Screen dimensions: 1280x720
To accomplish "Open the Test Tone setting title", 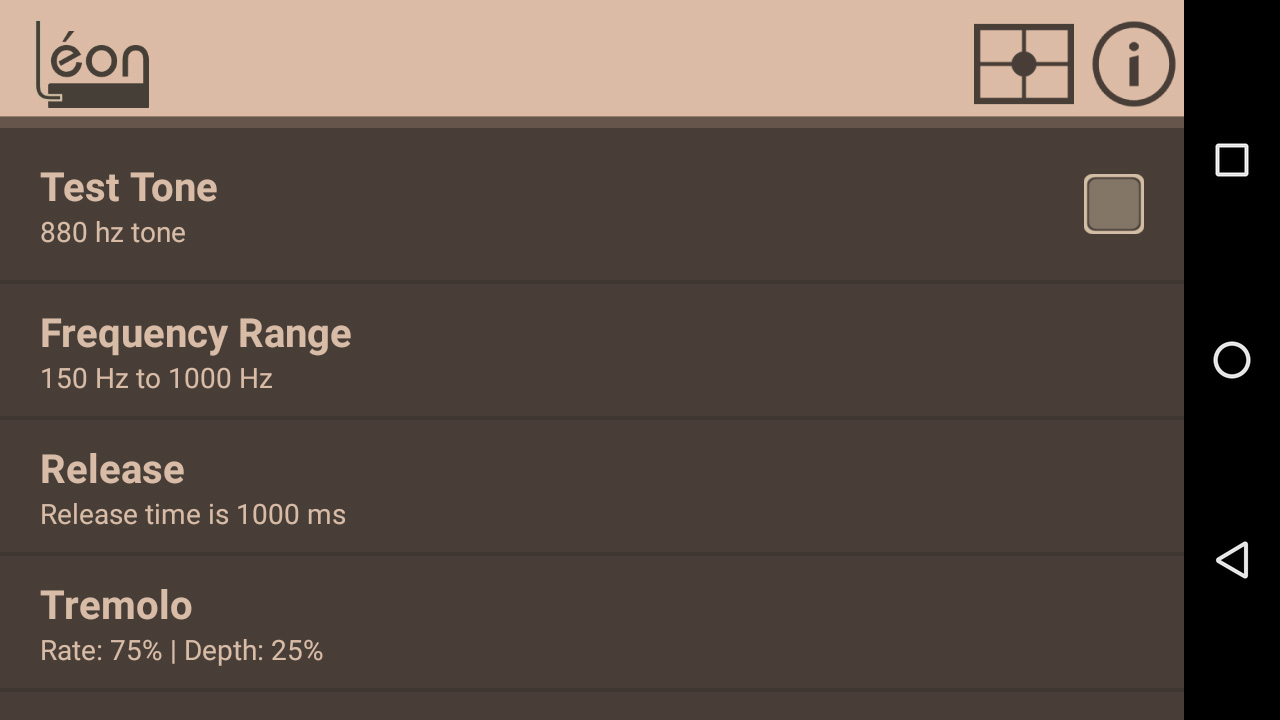I will (129, 188).
